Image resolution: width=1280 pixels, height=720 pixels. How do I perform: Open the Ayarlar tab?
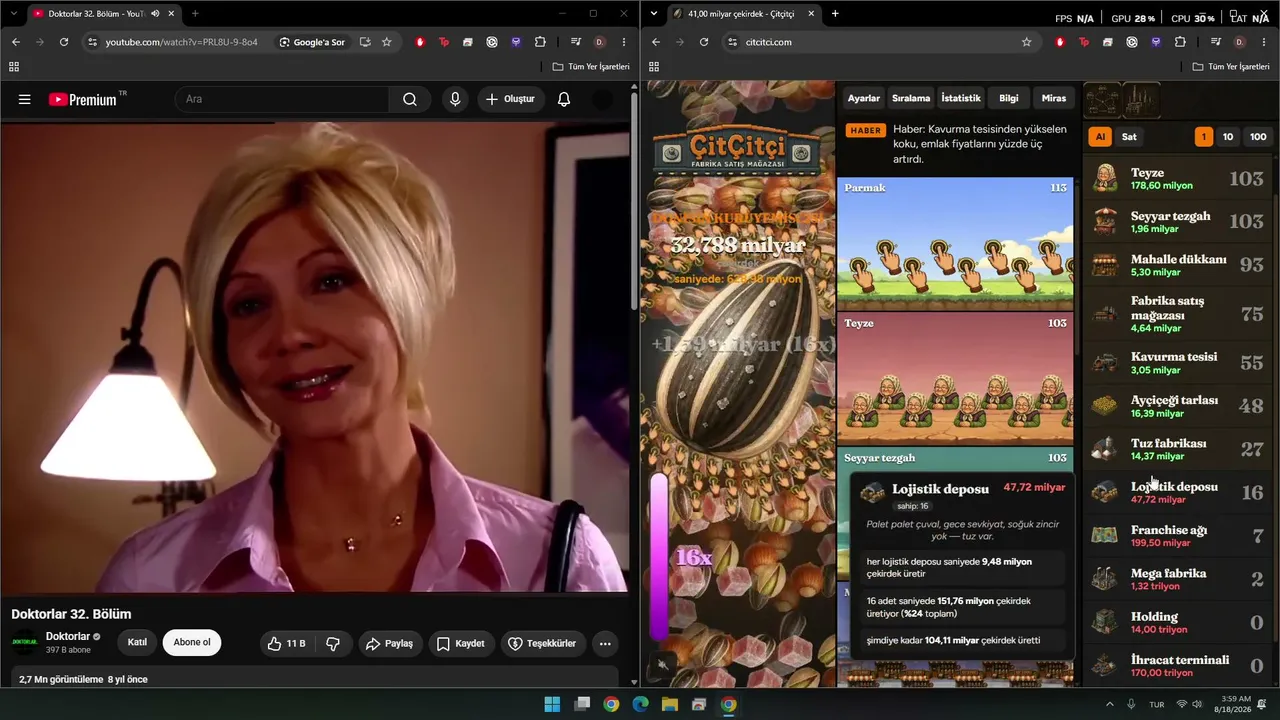tap(864, 98)
